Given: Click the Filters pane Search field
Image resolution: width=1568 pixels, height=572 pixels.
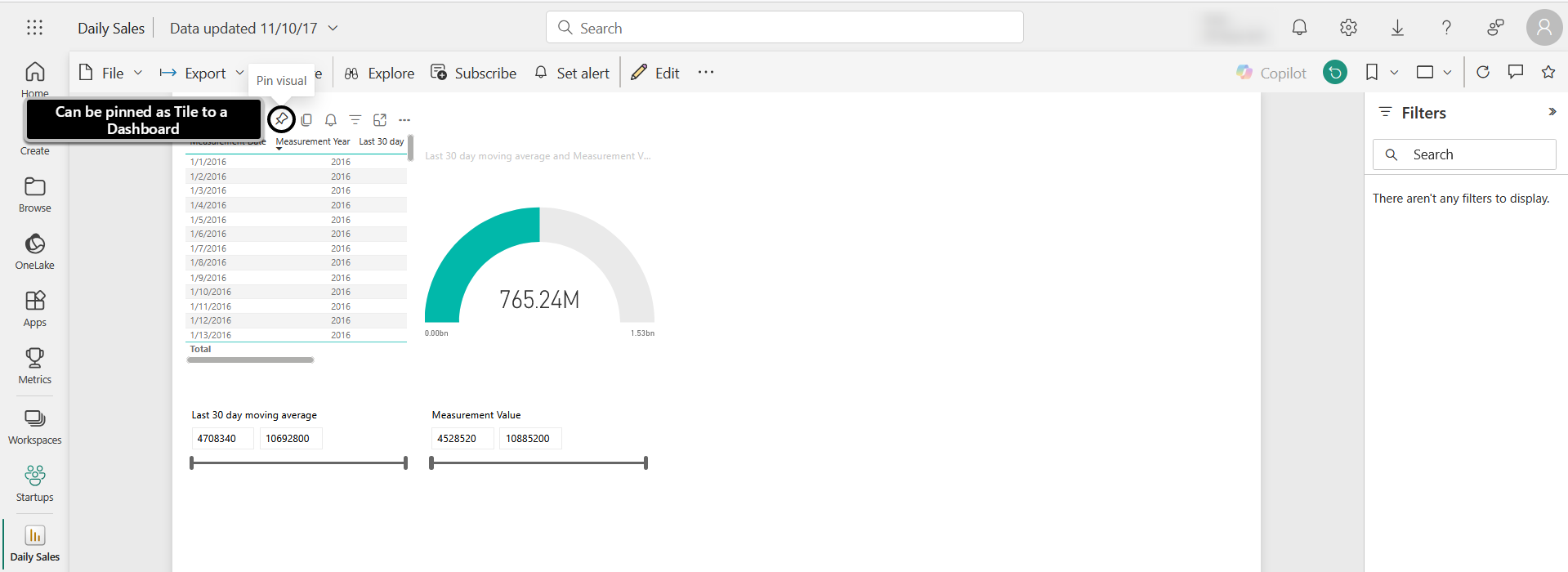Looking at the screenshot, I should [x=1464, y=154].
